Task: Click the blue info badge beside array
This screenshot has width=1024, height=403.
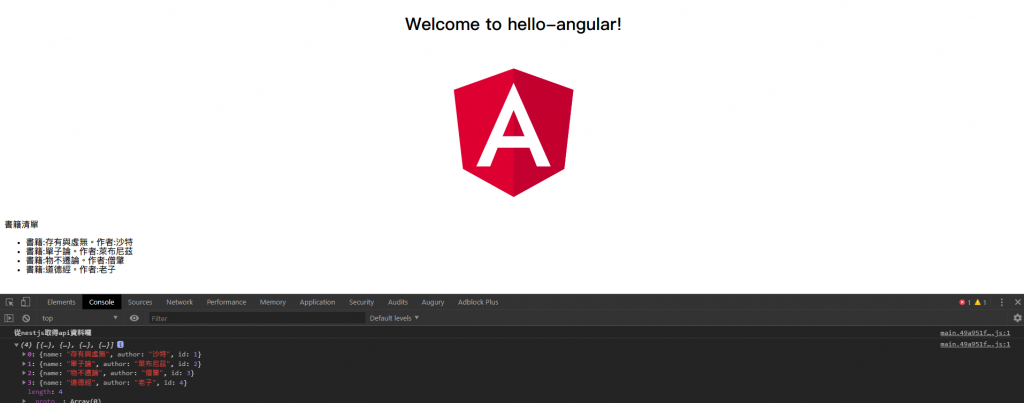Action: [121, 344]
